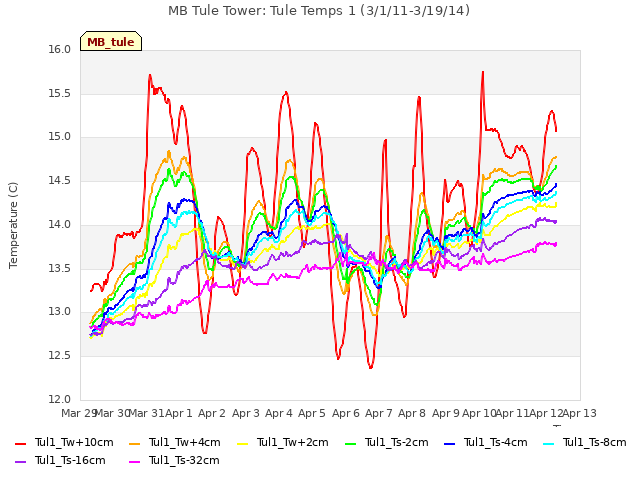Click the Apr 4 x-axis date label
This screenshot has height=480, width=640.
(x=279, y=413)
